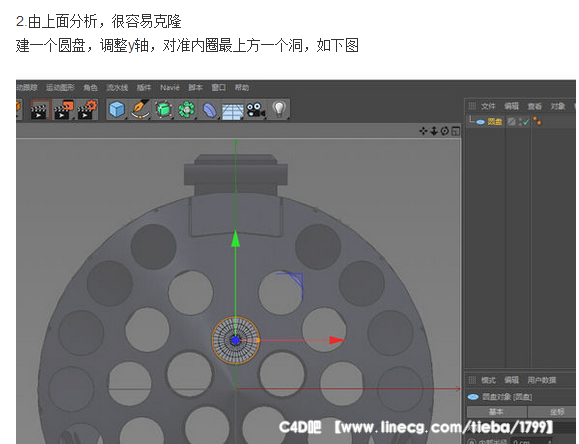Add a Cube primitive object
Image resolution: width=579 pixels, height=444 pixels.
(117, 109)
